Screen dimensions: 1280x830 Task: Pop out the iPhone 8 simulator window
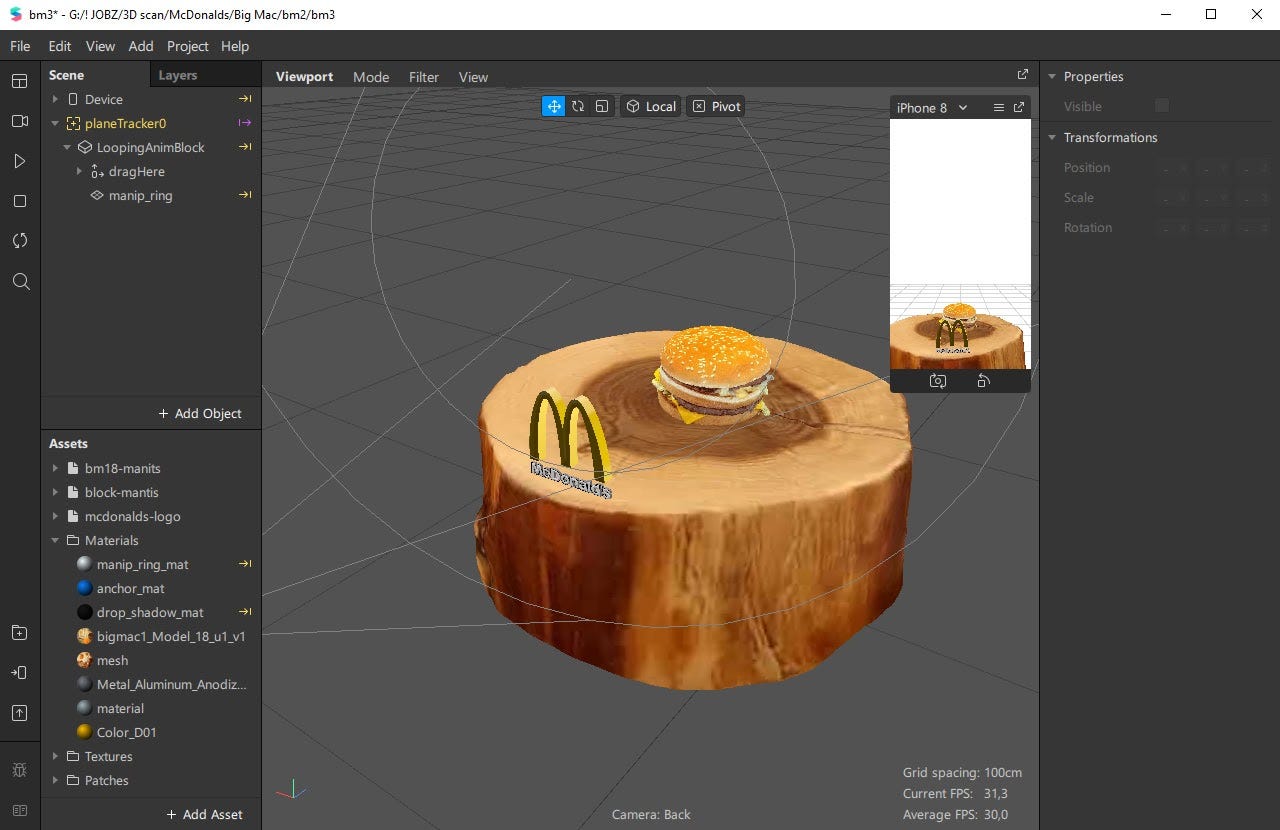(1019, 108)
